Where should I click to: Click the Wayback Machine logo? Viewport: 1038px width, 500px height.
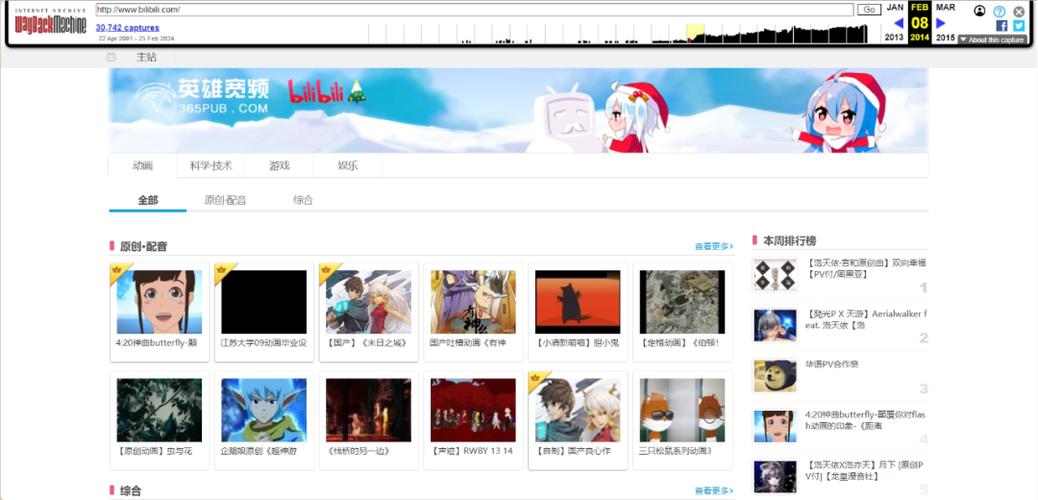(x=50, y=22)
